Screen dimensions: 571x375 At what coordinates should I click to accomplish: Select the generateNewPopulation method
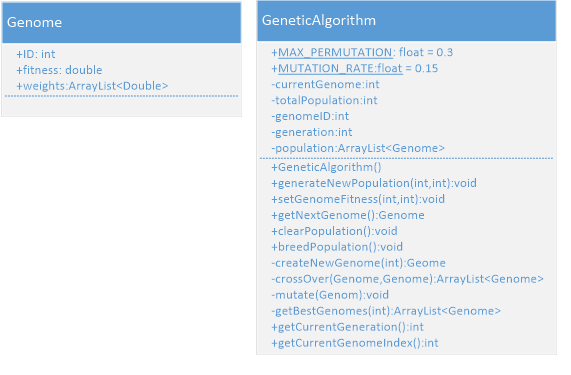374,183
